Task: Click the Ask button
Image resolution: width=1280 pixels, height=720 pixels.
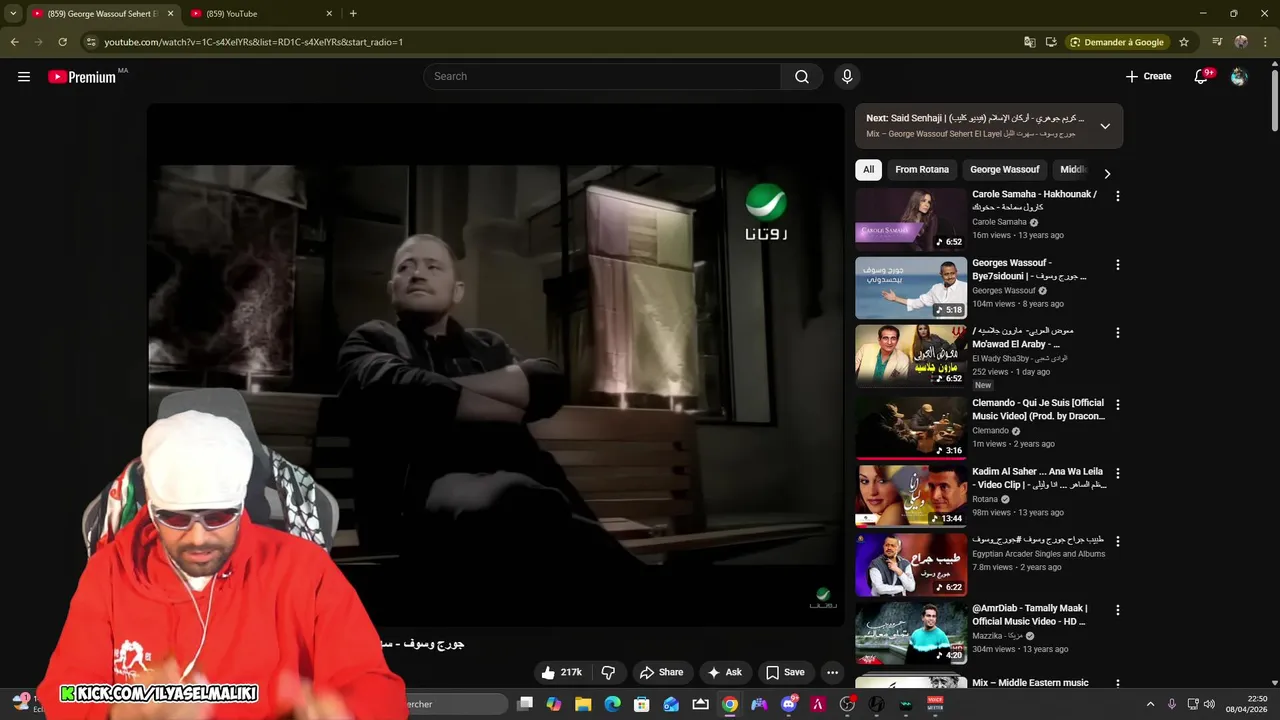Action: 724,672
